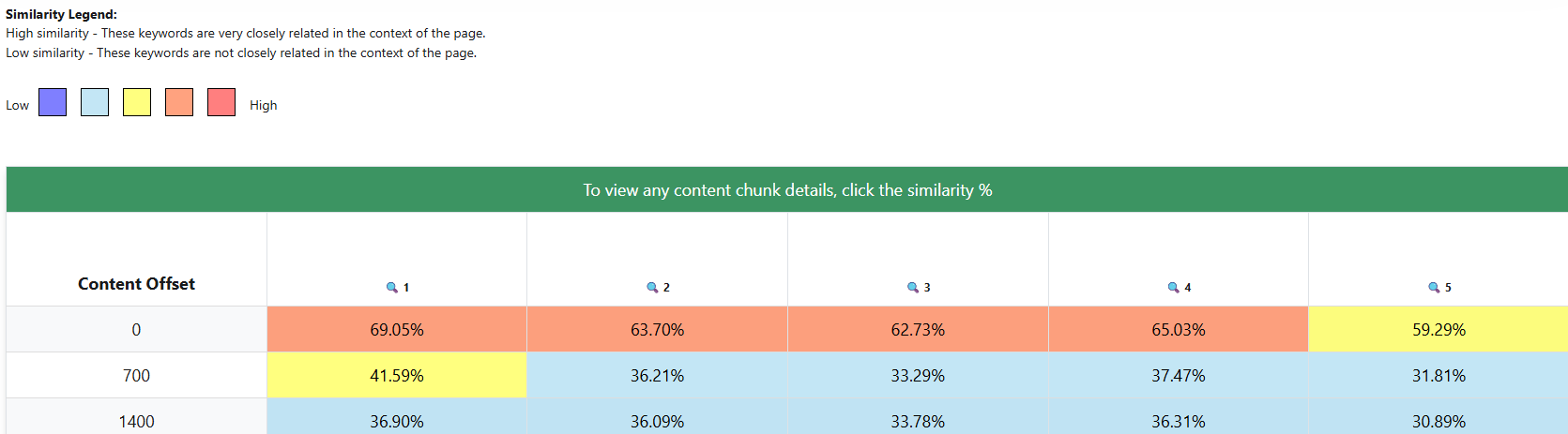Click the highest-similarity red legend swatch
The width and height of the screenshot is (1568, 434).
(221, 102)
